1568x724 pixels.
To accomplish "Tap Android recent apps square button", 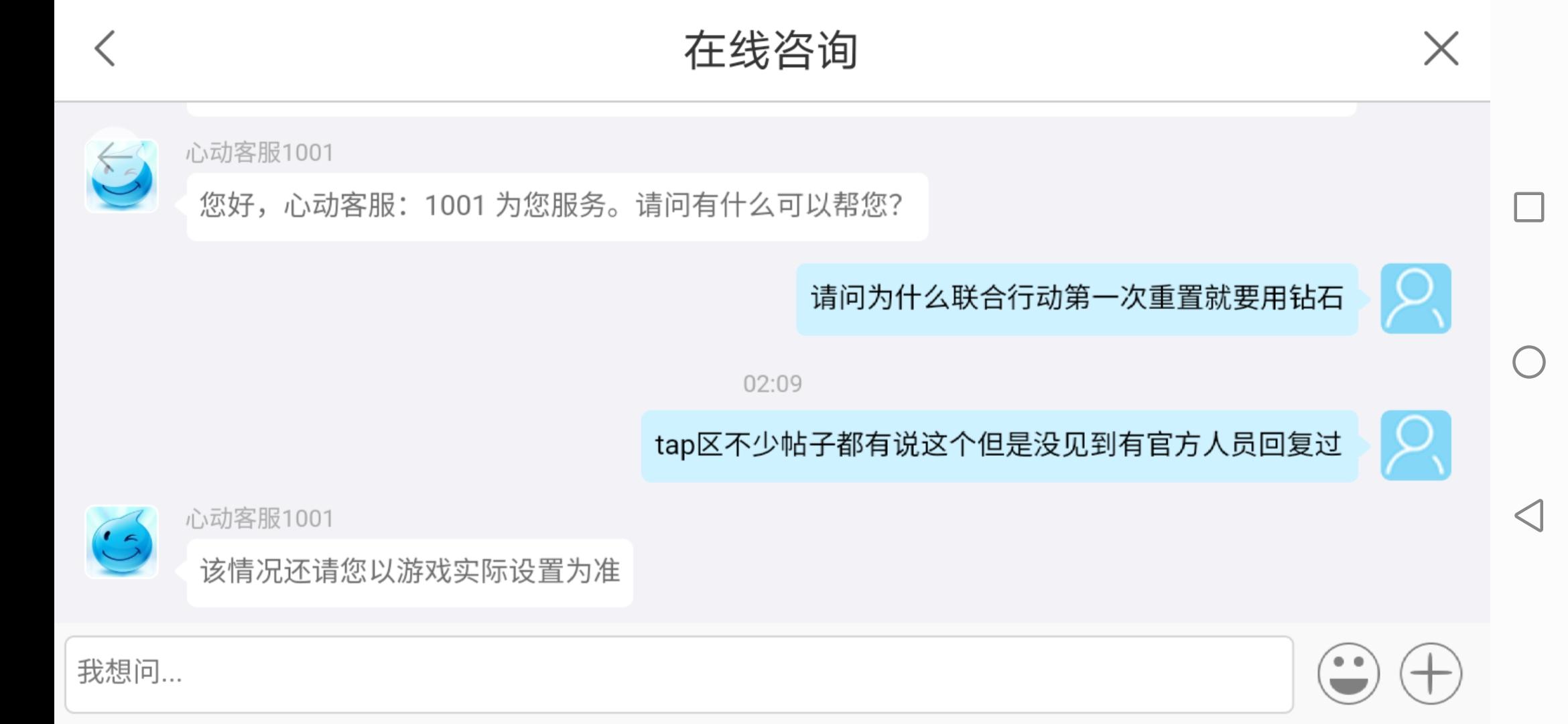I will pyautogui.click(x=1529, y=207).
